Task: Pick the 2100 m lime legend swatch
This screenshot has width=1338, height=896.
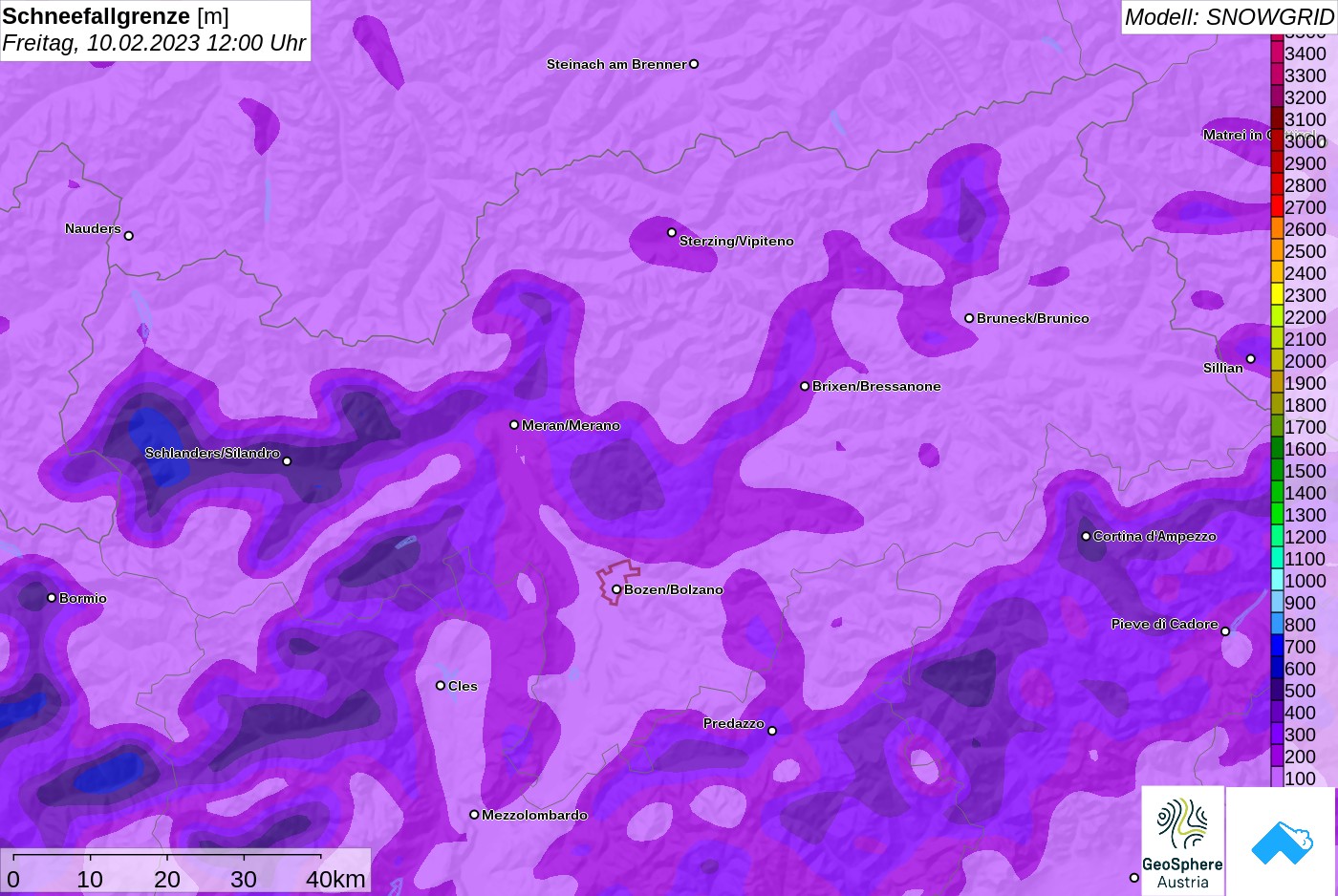Action: 1277,338
